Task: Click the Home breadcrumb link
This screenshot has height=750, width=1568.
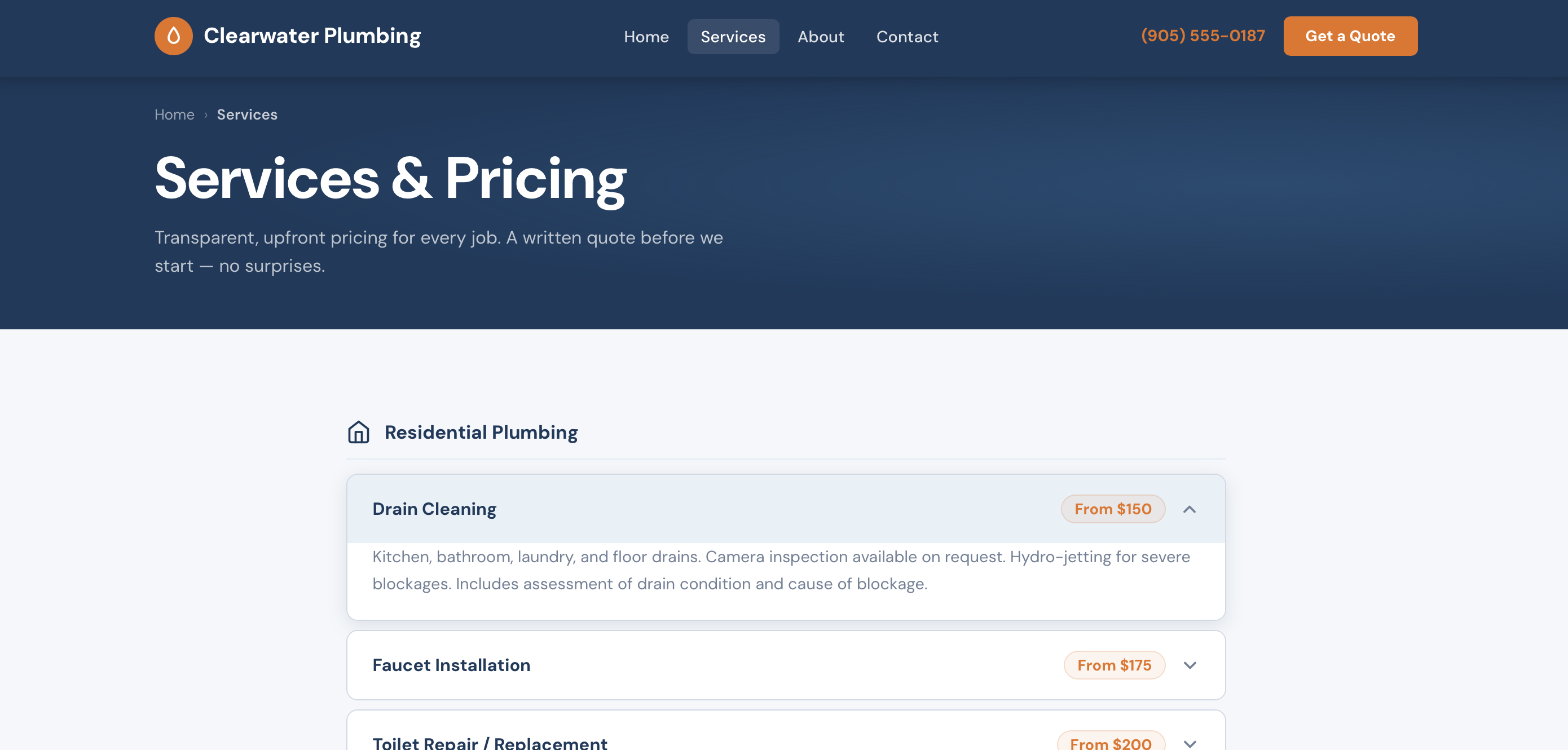Action: point(175,114)
